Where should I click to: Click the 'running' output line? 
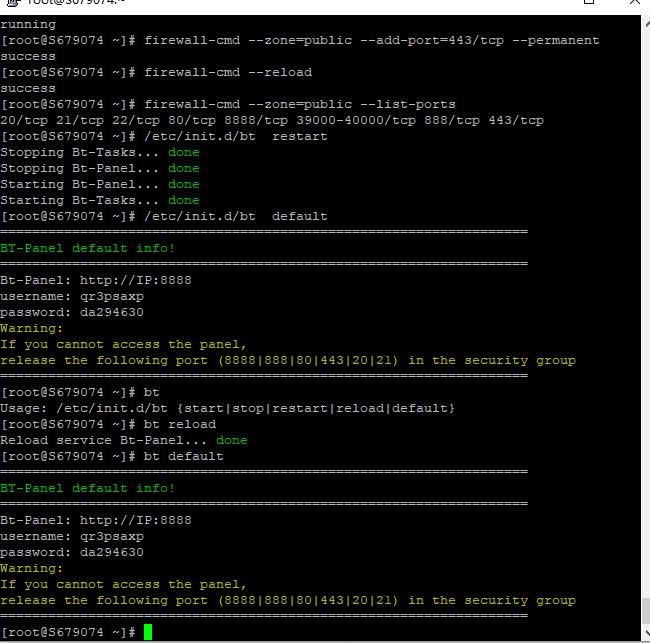pyautogui.click(x=28, y=24)
